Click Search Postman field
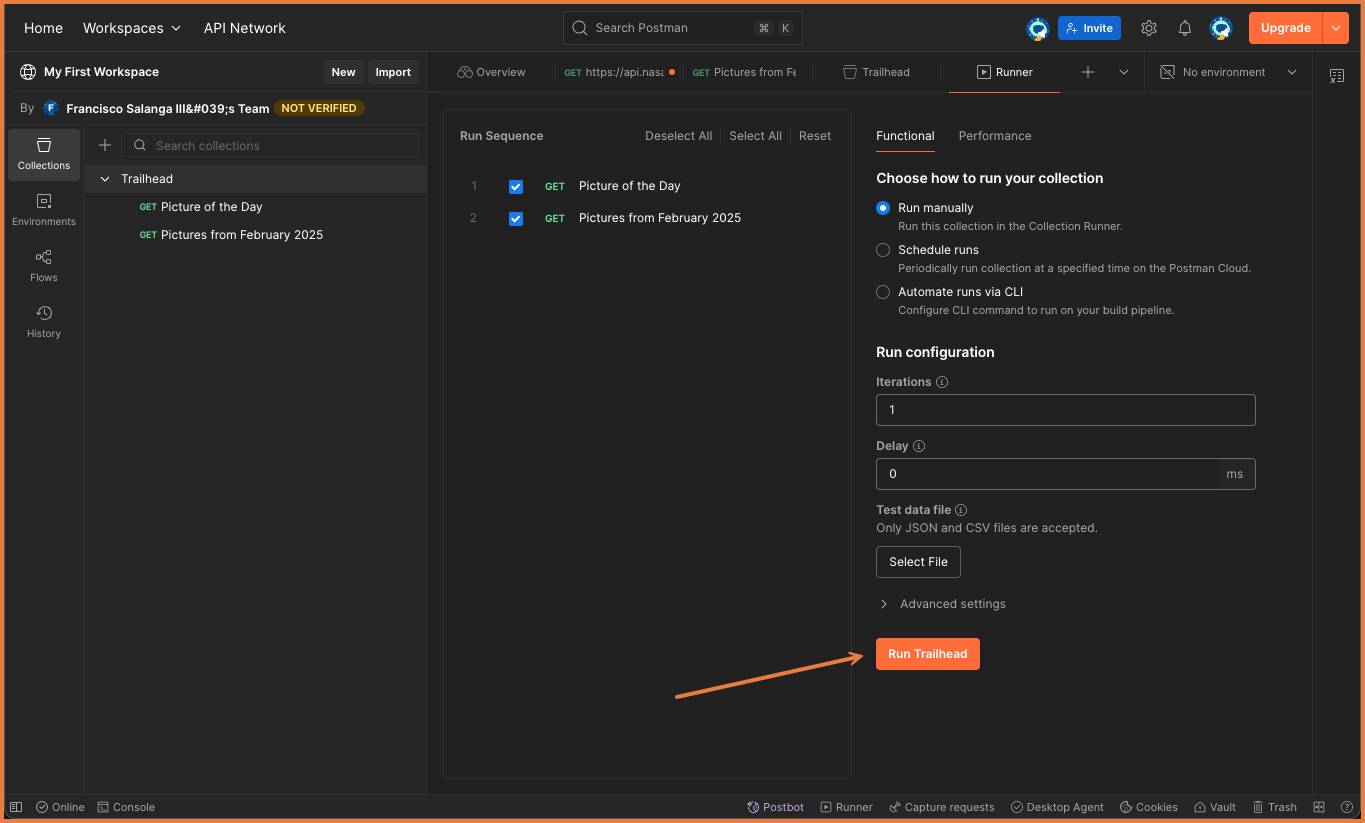Screen dimensions: 1365x823 pos(683,28)
